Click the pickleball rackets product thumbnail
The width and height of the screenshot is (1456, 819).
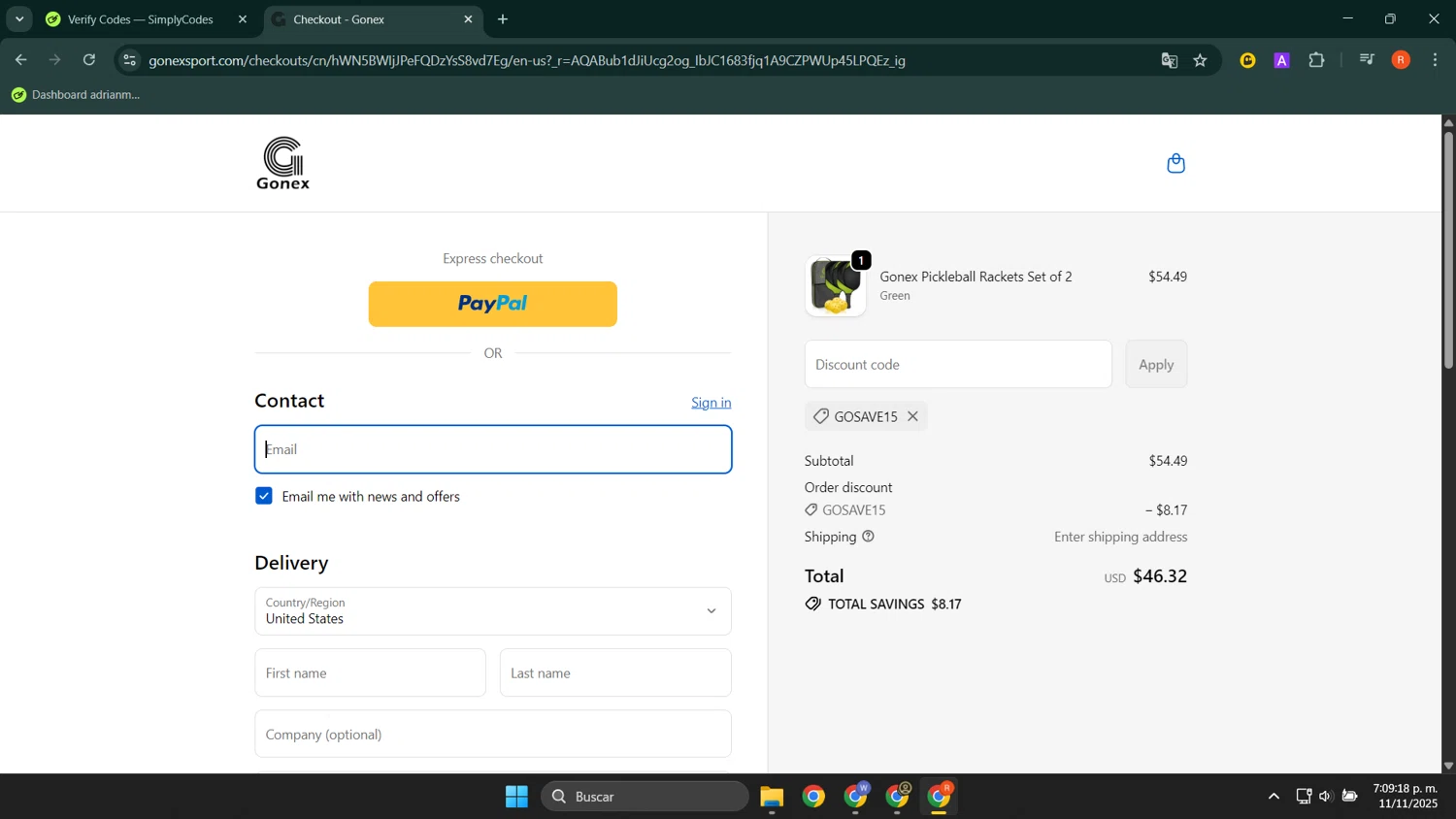point(835,286)
